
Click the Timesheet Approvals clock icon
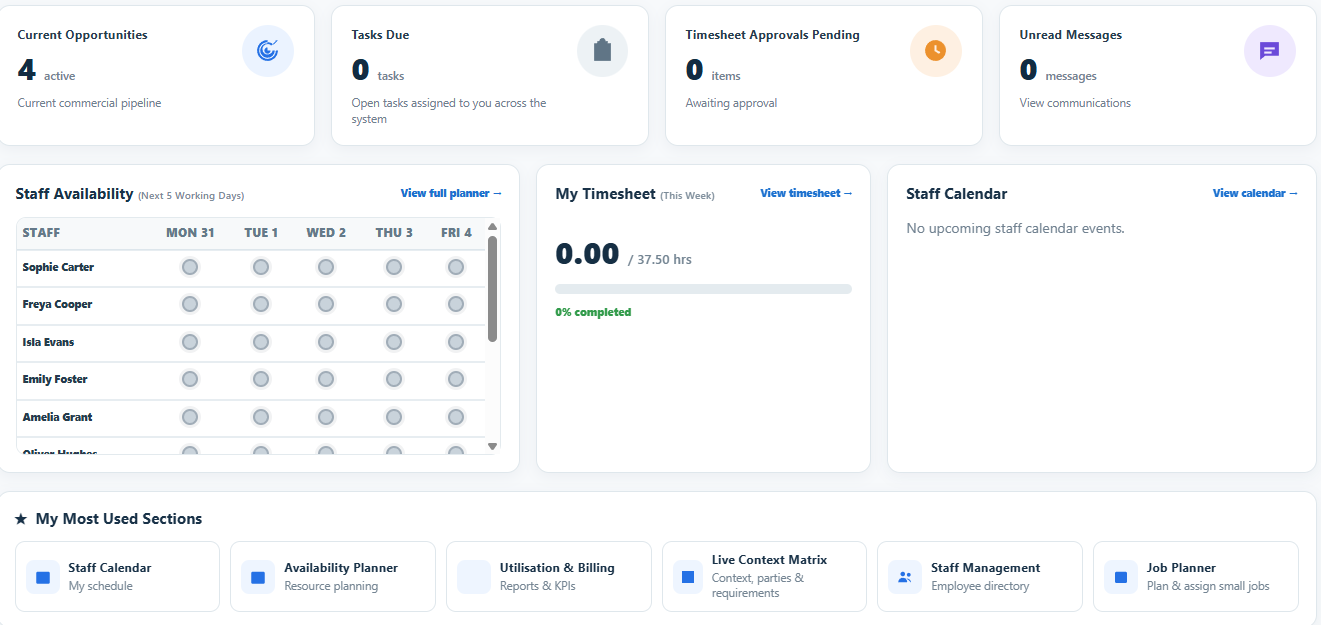(x=936, y=51)
